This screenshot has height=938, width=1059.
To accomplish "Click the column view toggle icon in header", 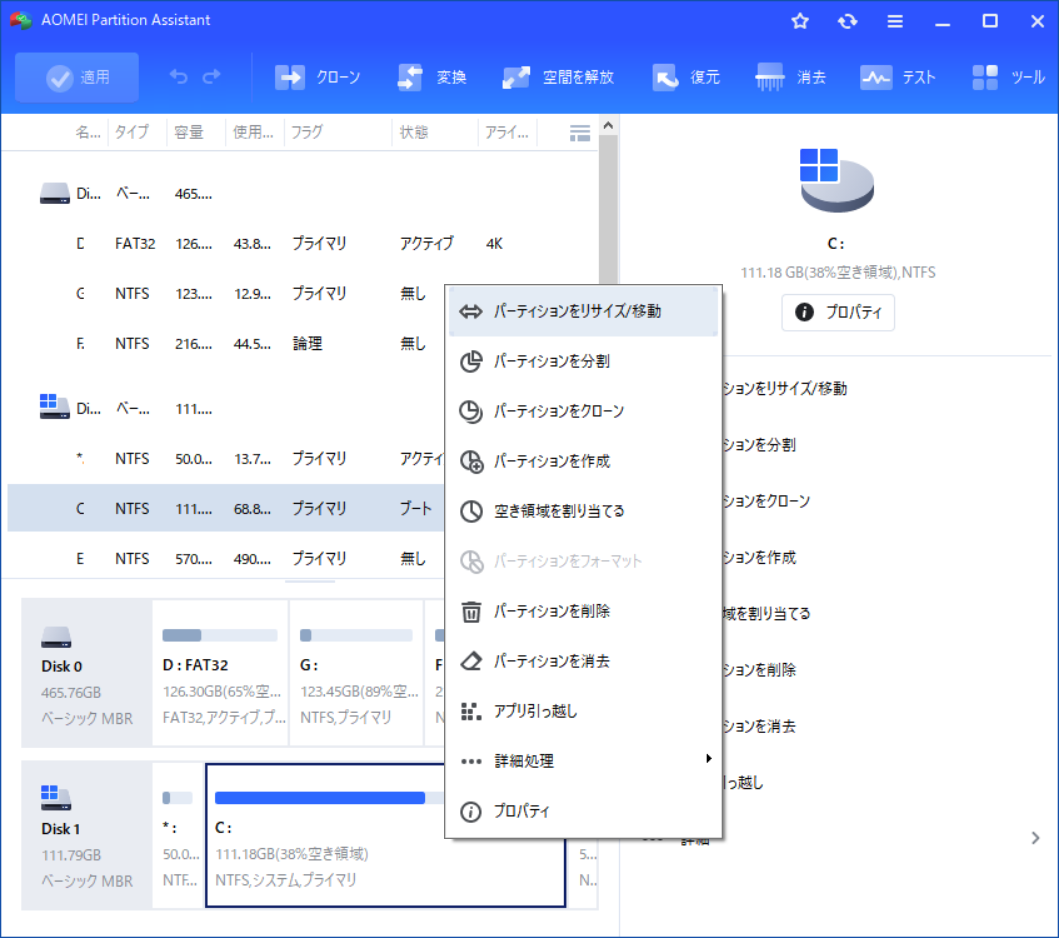I will (x=579, y=133).
